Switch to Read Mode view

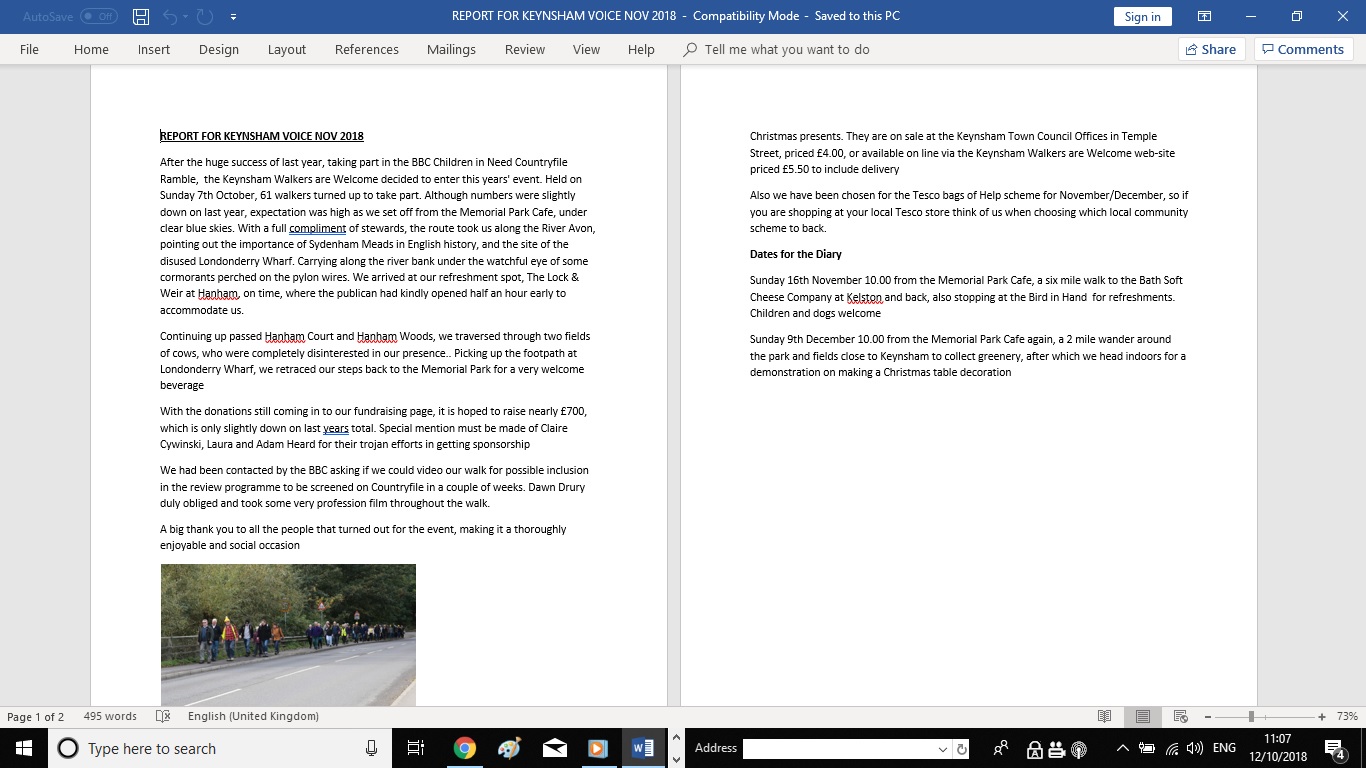(1104, 716)
